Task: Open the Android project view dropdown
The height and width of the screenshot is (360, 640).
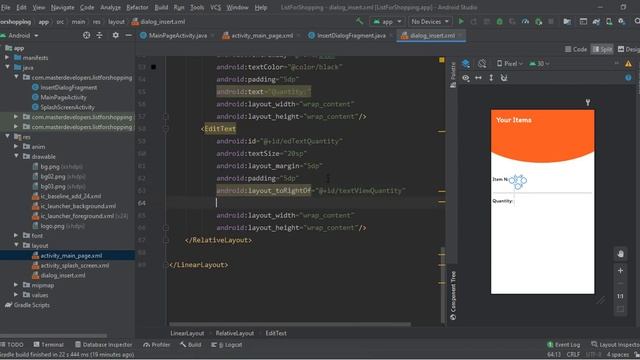Action: click(x=20, y=36)
